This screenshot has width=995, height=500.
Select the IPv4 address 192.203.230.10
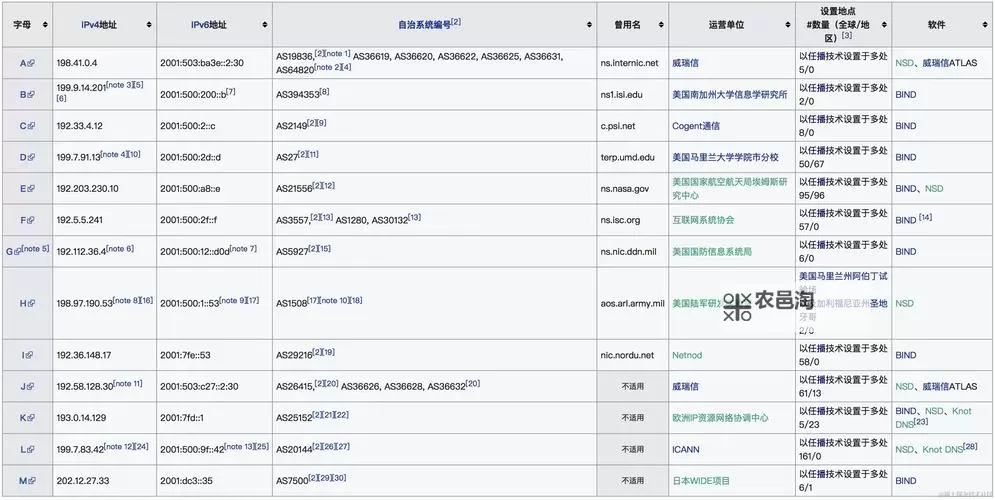click(x=88, y=188)
